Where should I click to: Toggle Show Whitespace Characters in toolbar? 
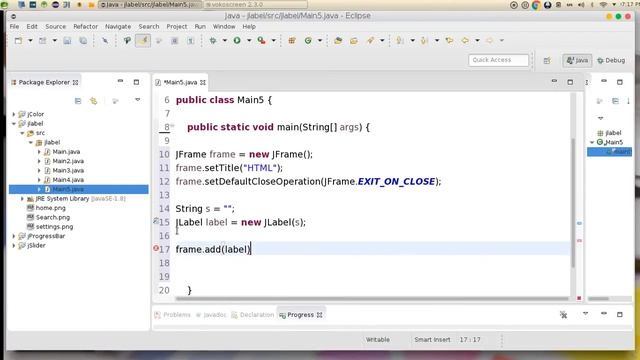[x=191, y=40]
